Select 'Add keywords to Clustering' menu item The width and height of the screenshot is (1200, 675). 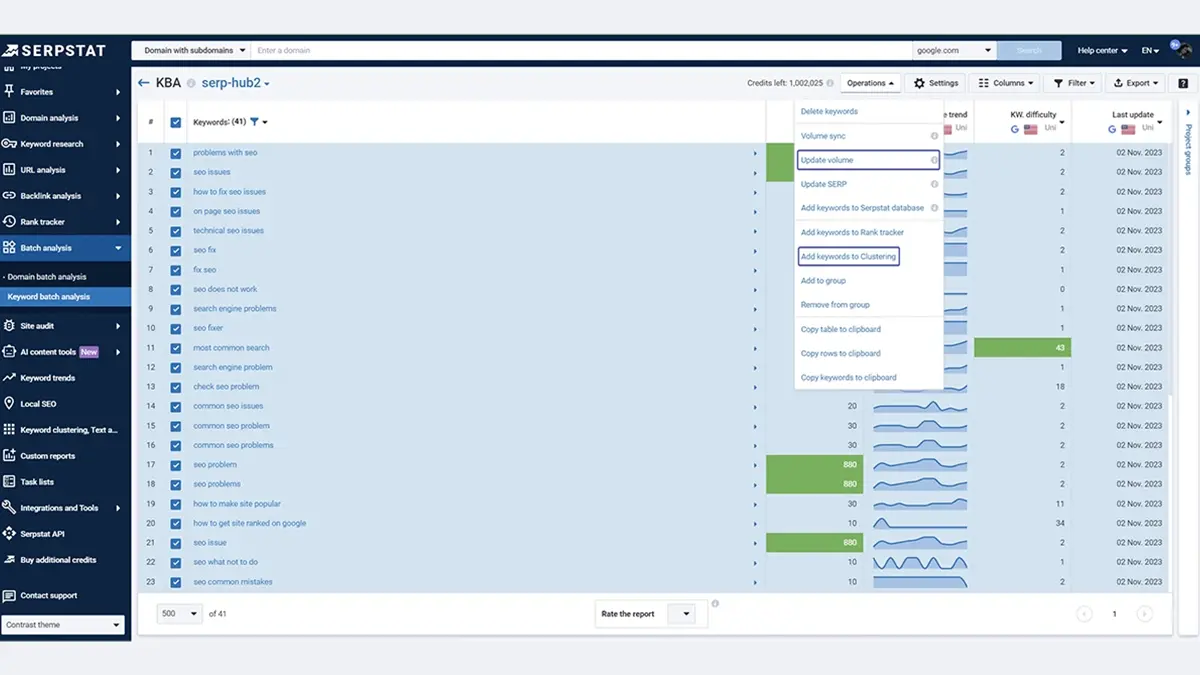[x=849, y=256]
